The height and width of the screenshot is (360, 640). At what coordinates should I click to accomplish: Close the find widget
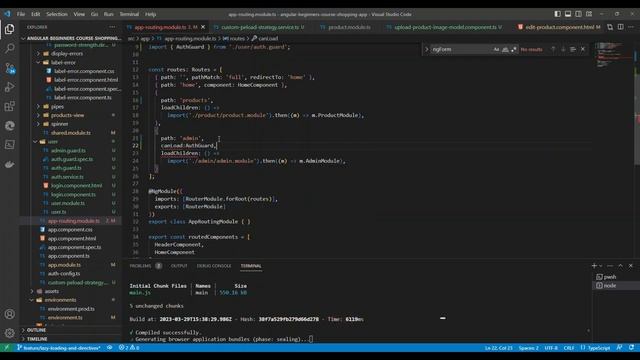click(583, 49)
